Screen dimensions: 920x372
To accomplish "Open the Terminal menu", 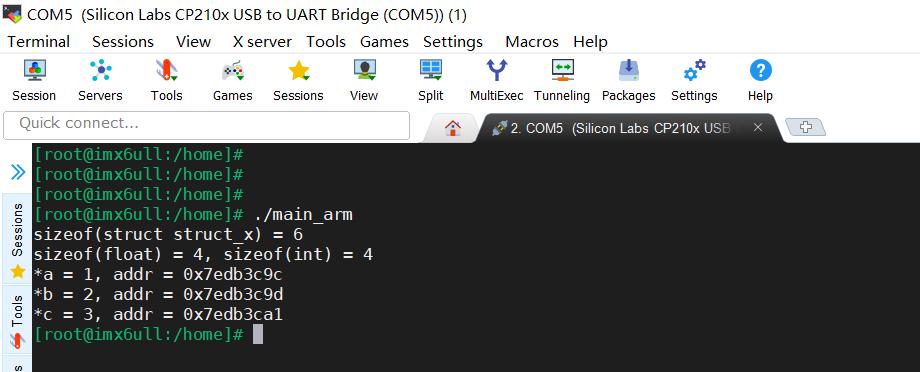I will [39, 42].
